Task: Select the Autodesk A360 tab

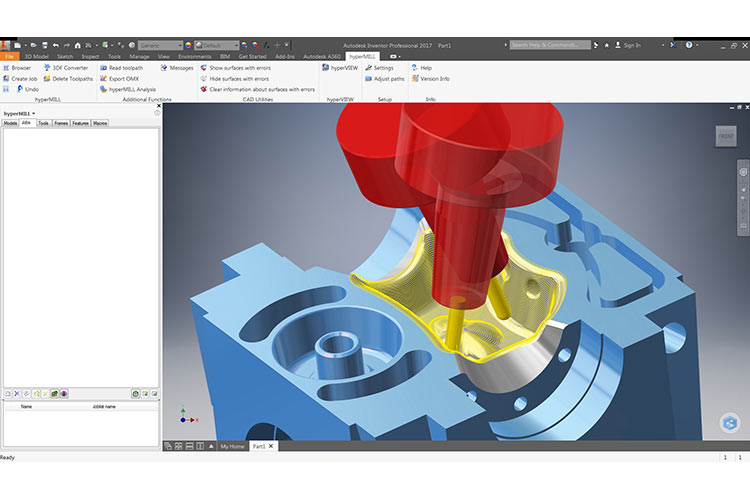Action: [322, 56]
